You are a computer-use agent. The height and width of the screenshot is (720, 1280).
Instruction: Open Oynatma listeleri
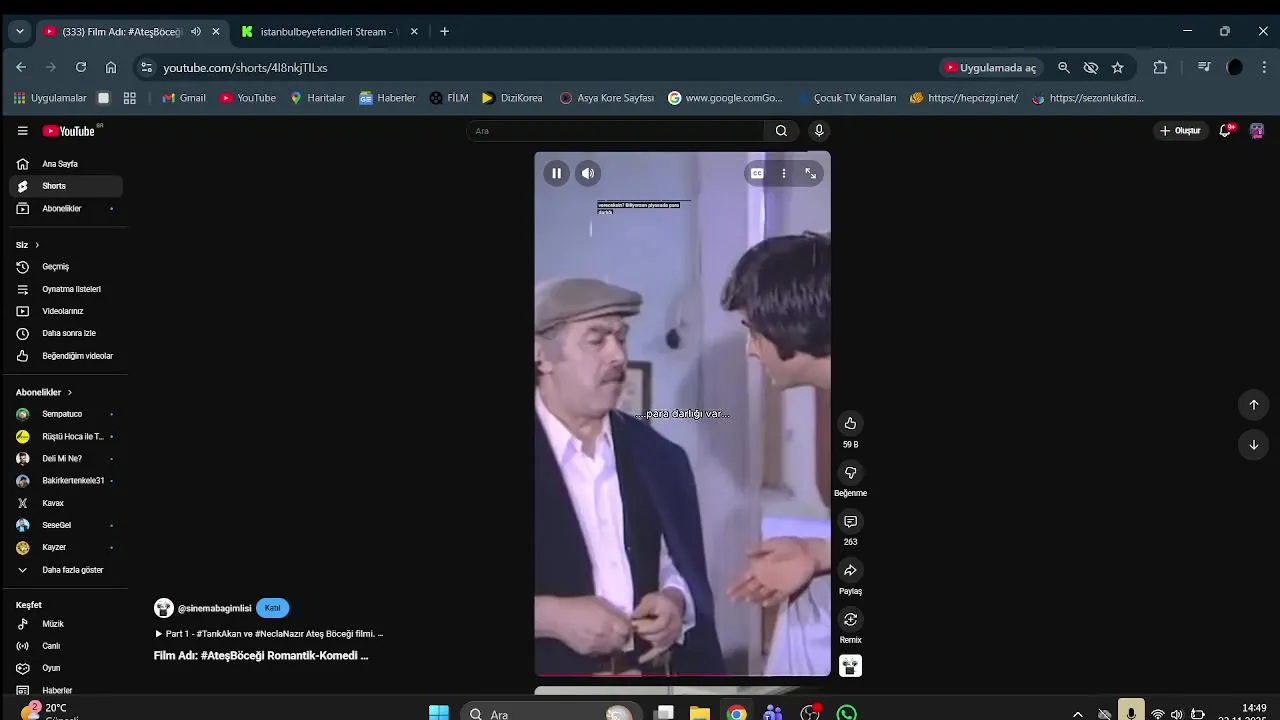pos(66,289)
